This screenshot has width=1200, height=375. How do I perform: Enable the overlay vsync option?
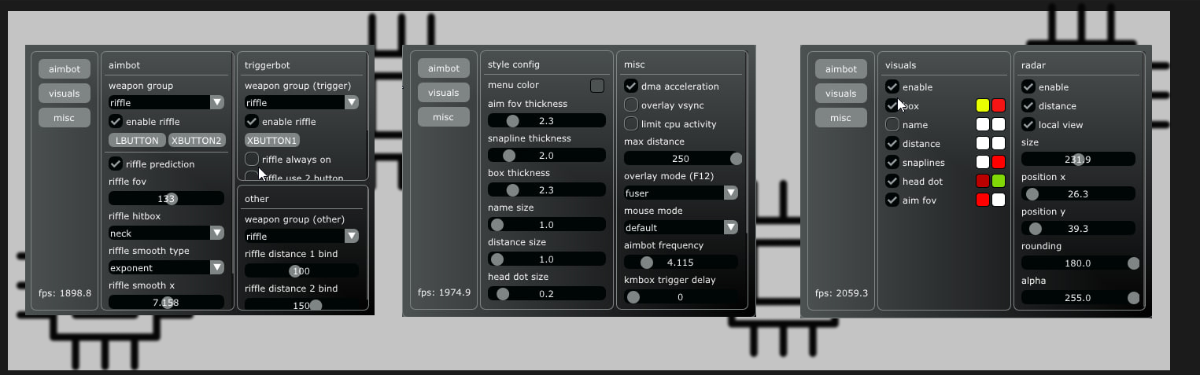pos(631,105)
